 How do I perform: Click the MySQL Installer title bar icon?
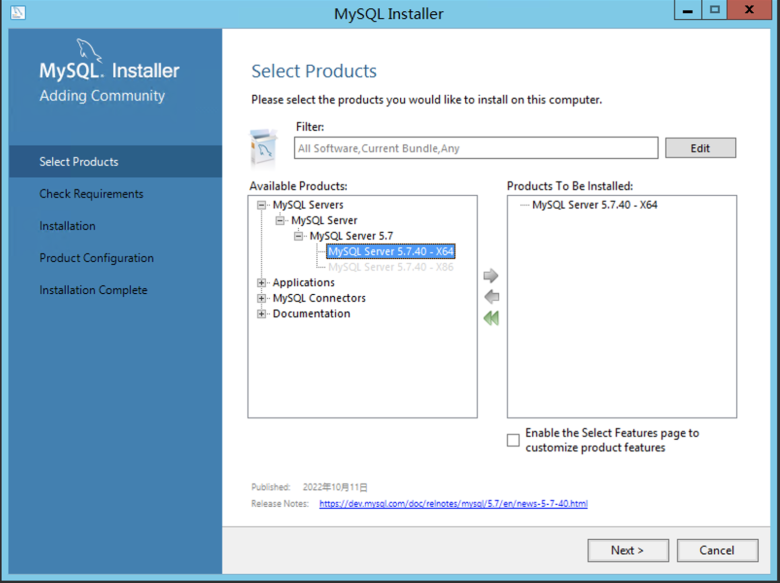(17, 13)
